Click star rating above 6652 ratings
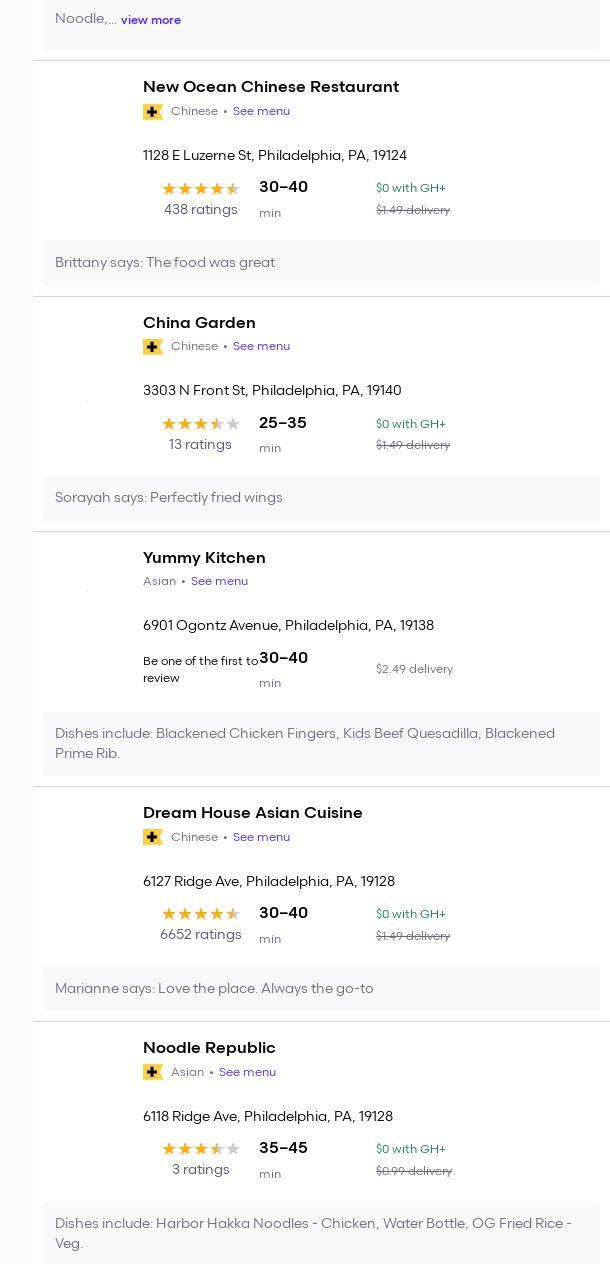Image resolution: width=610 pixels, height=1264 pixels. tap(200, 914)
